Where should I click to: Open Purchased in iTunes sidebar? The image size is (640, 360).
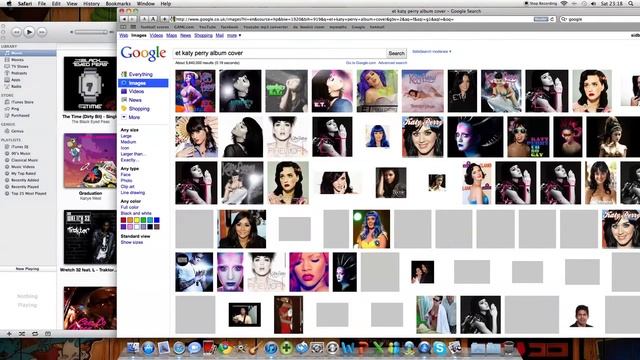[x=20, y=116]
